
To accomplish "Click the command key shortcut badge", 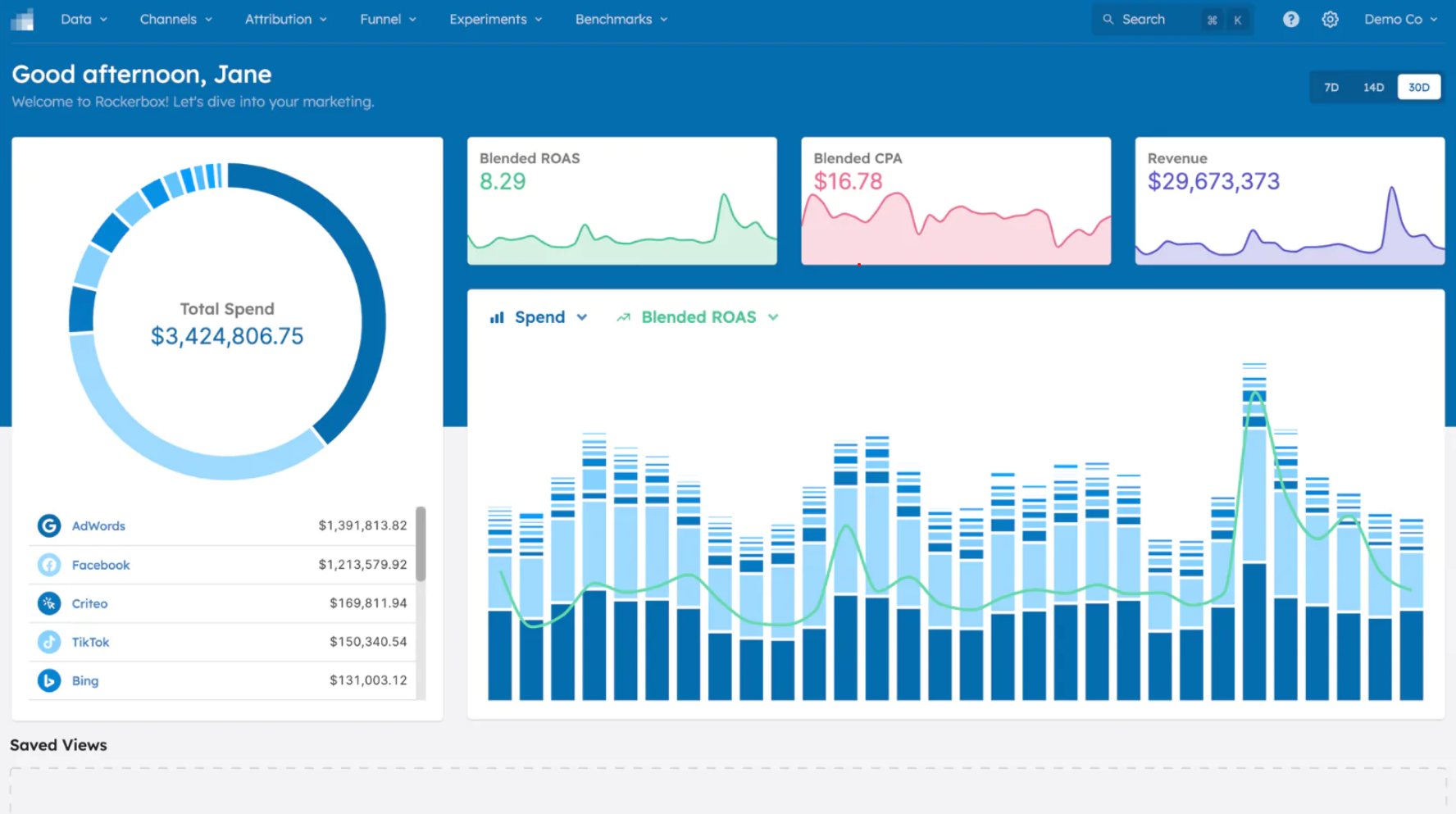I will point(1212,20).
